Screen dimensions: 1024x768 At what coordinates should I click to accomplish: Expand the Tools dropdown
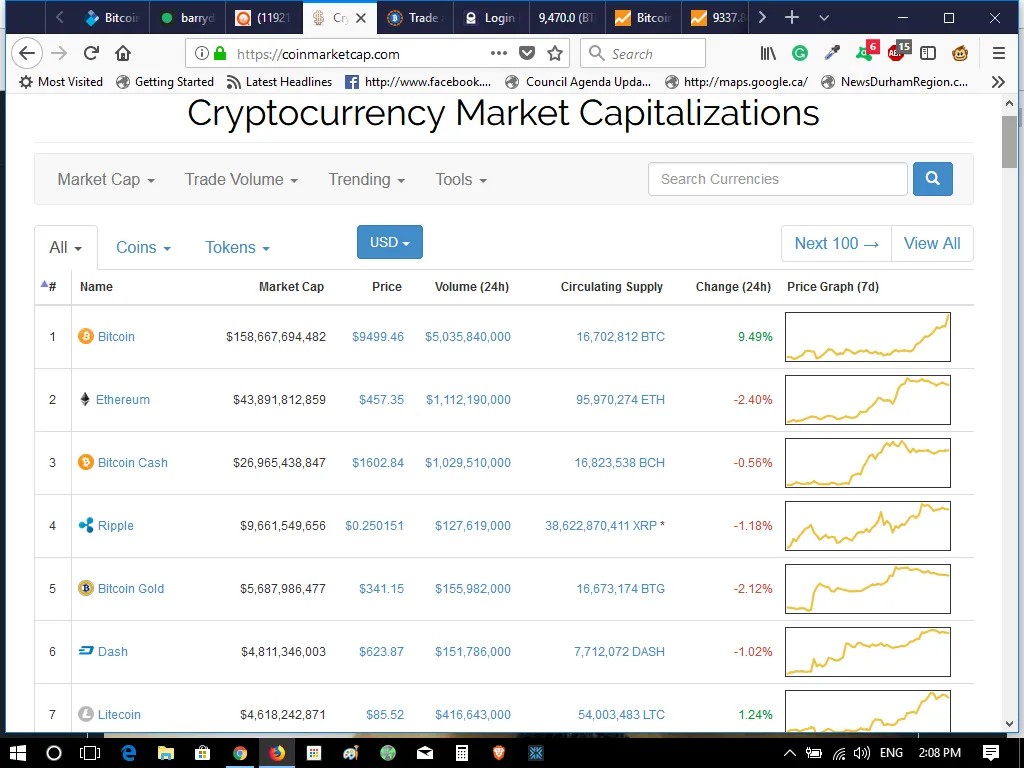pos(461,180)
